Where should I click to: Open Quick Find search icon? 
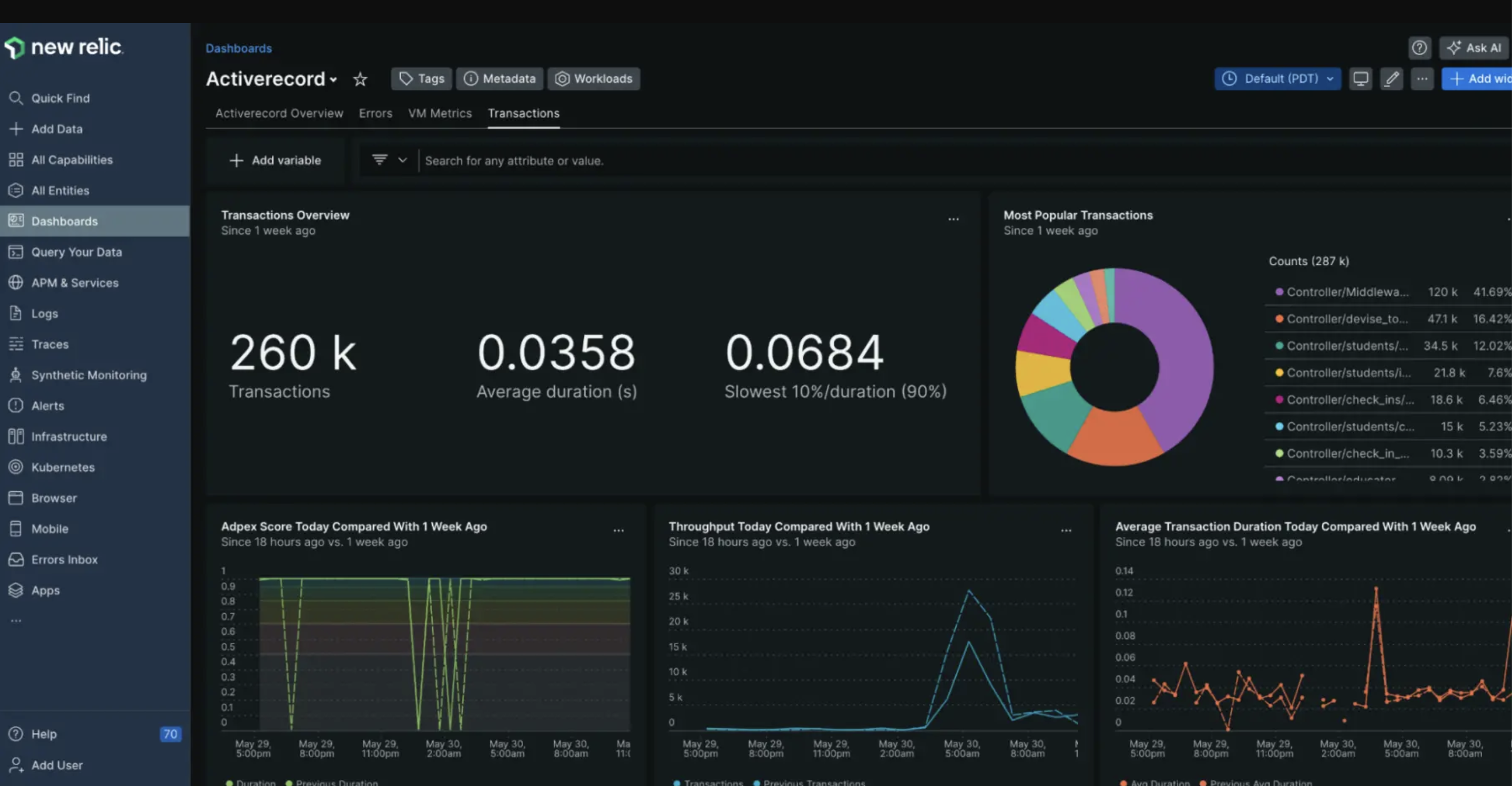pos(16,98)
